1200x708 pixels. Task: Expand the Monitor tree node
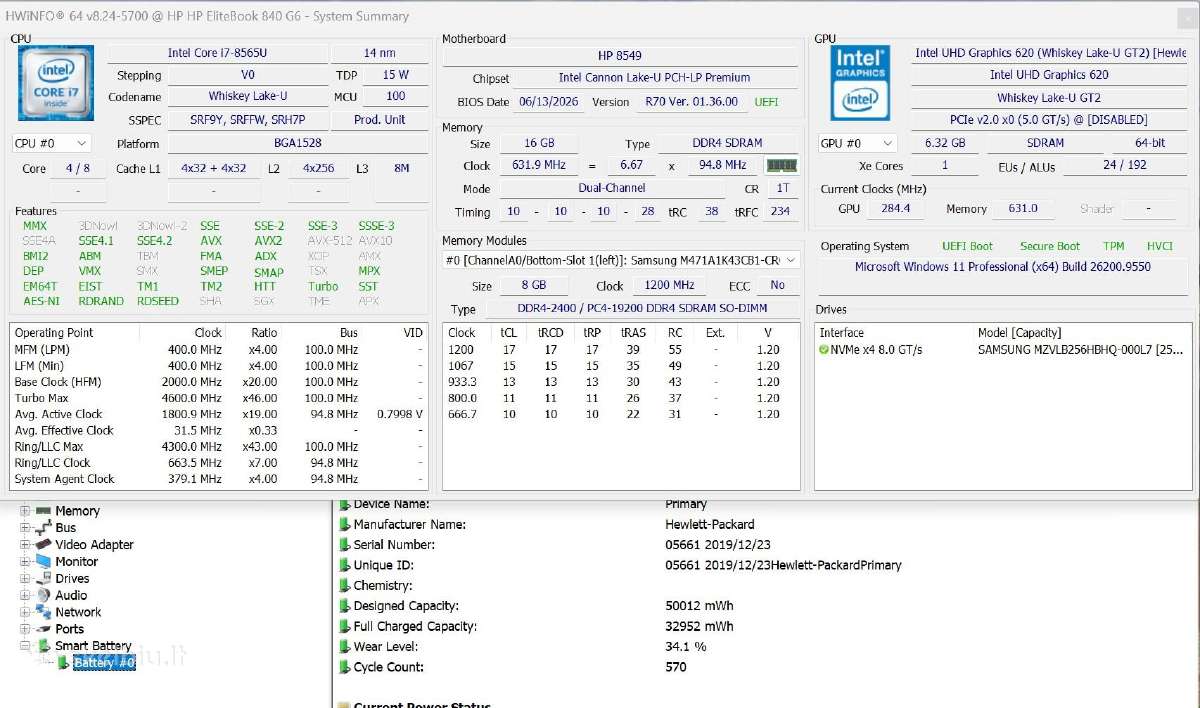tap(25, 562)
